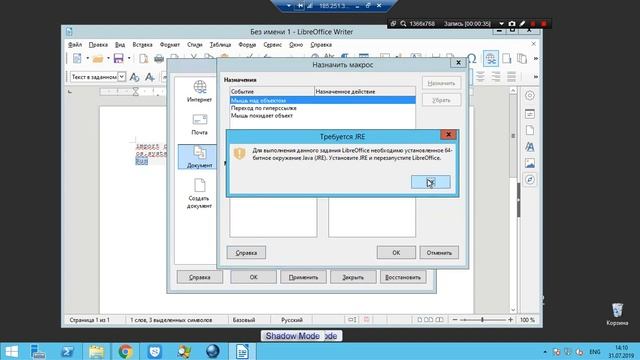Open the Gallery deck in sidebar
This screenshot has width=640, height=360.
[530, 163]
